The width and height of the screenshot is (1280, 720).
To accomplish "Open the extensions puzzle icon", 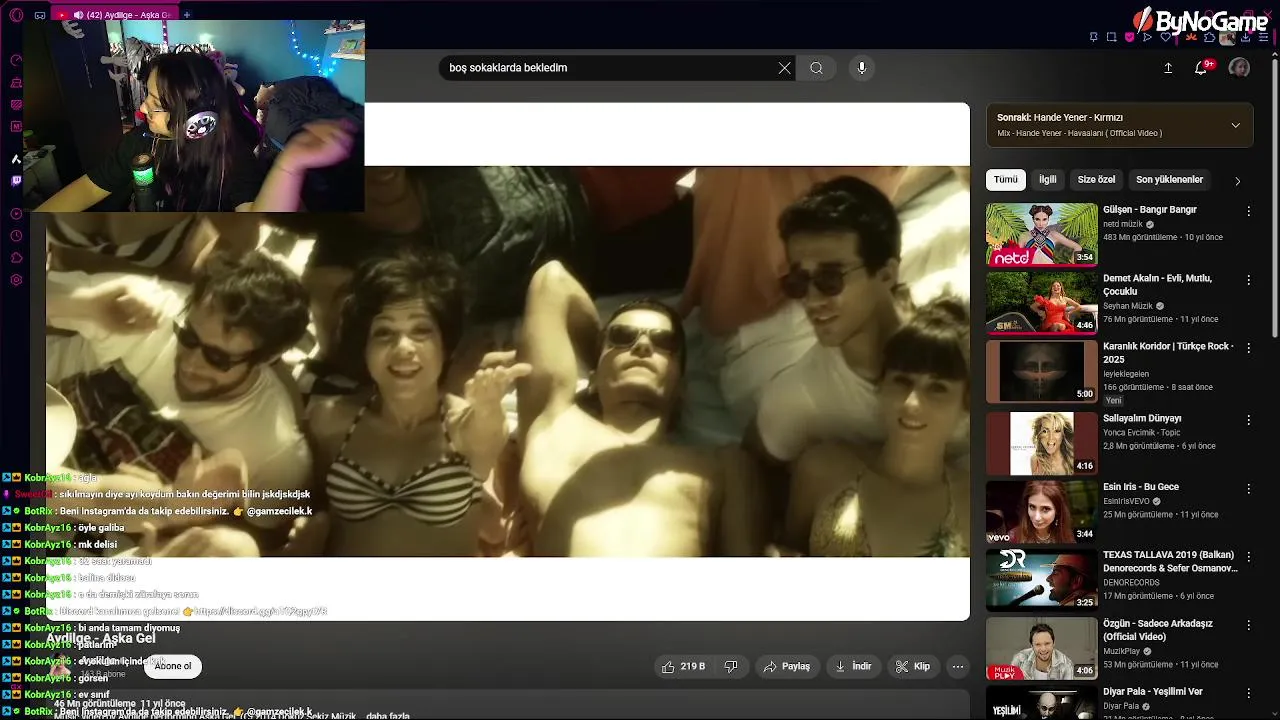I will coord(1209,37).
